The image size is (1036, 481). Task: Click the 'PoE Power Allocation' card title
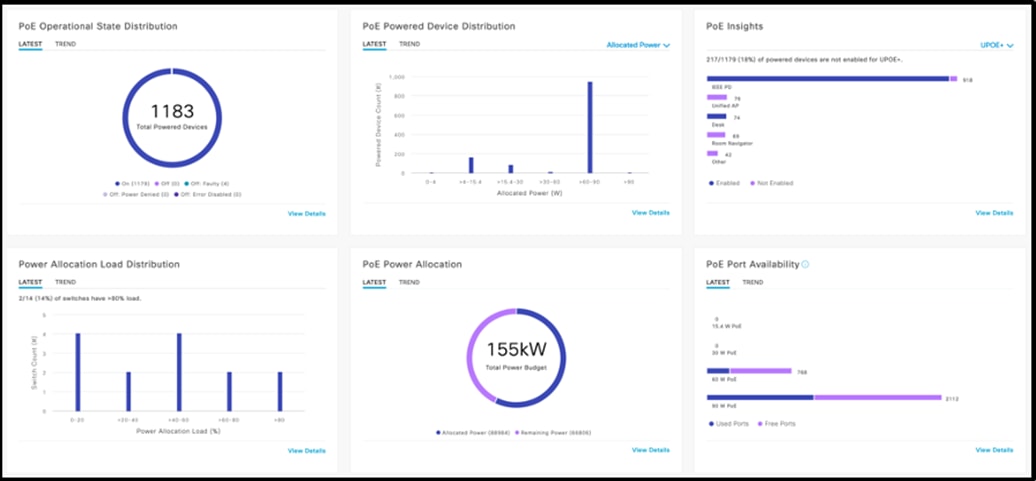coord(412,264)
